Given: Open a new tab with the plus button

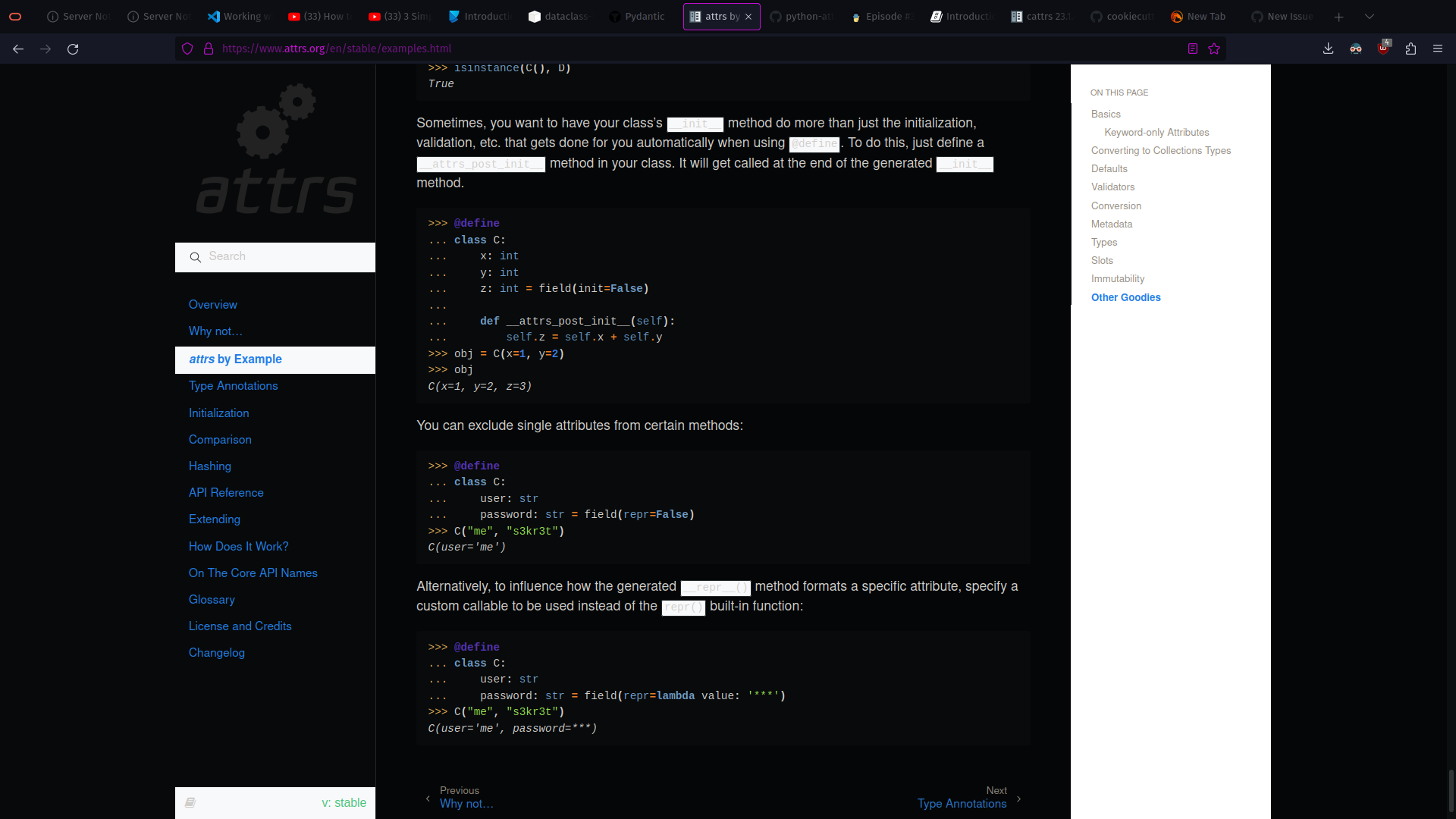Looking at the screenshot, I should coord(1339,17).
